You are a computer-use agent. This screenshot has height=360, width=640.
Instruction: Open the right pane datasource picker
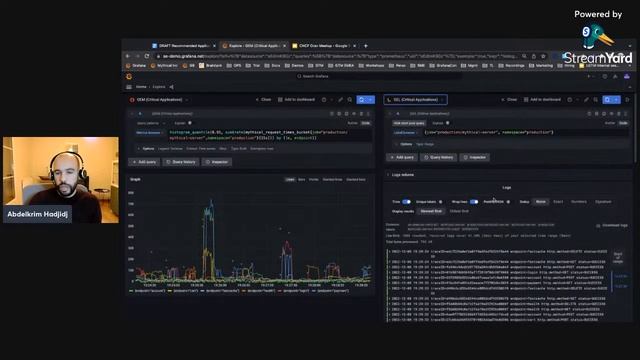pyautogui.click(x=416, y=100)
